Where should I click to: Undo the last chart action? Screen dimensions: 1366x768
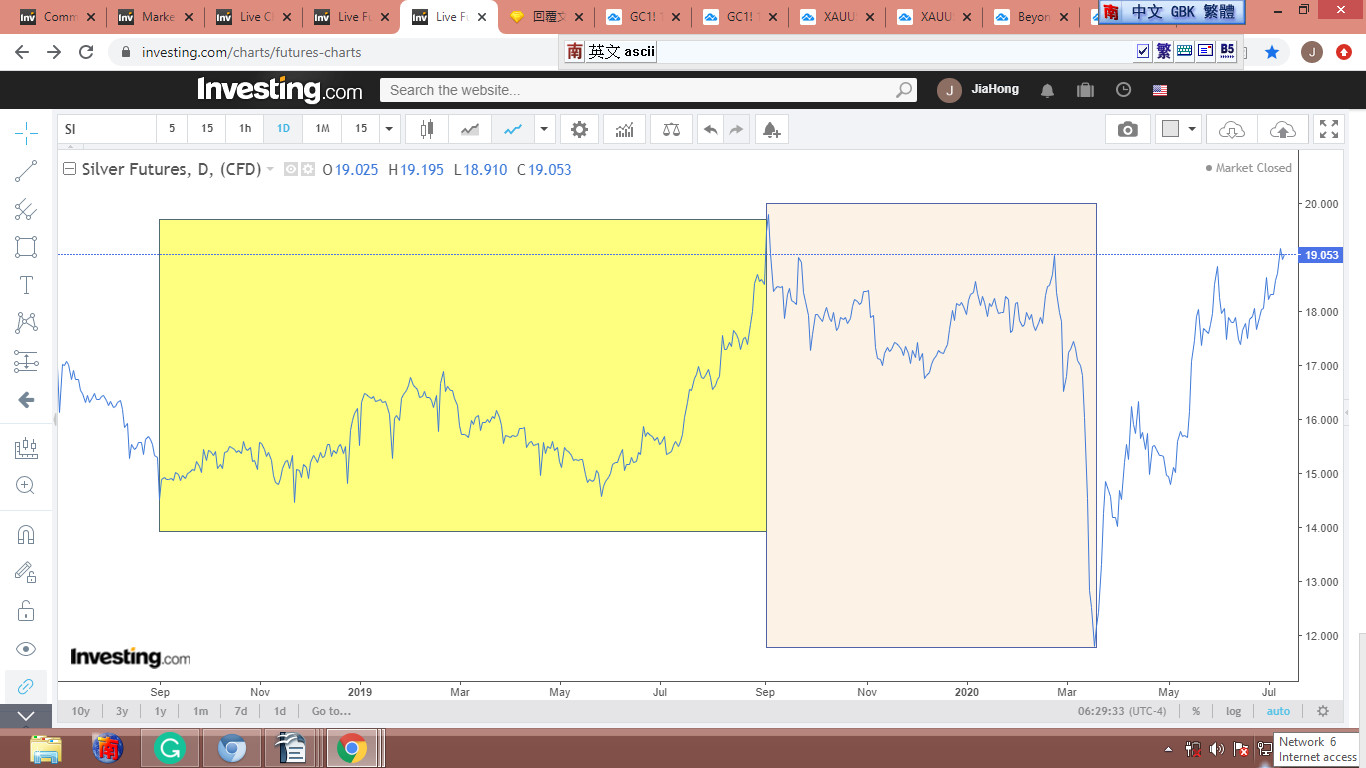pos(710,129)
